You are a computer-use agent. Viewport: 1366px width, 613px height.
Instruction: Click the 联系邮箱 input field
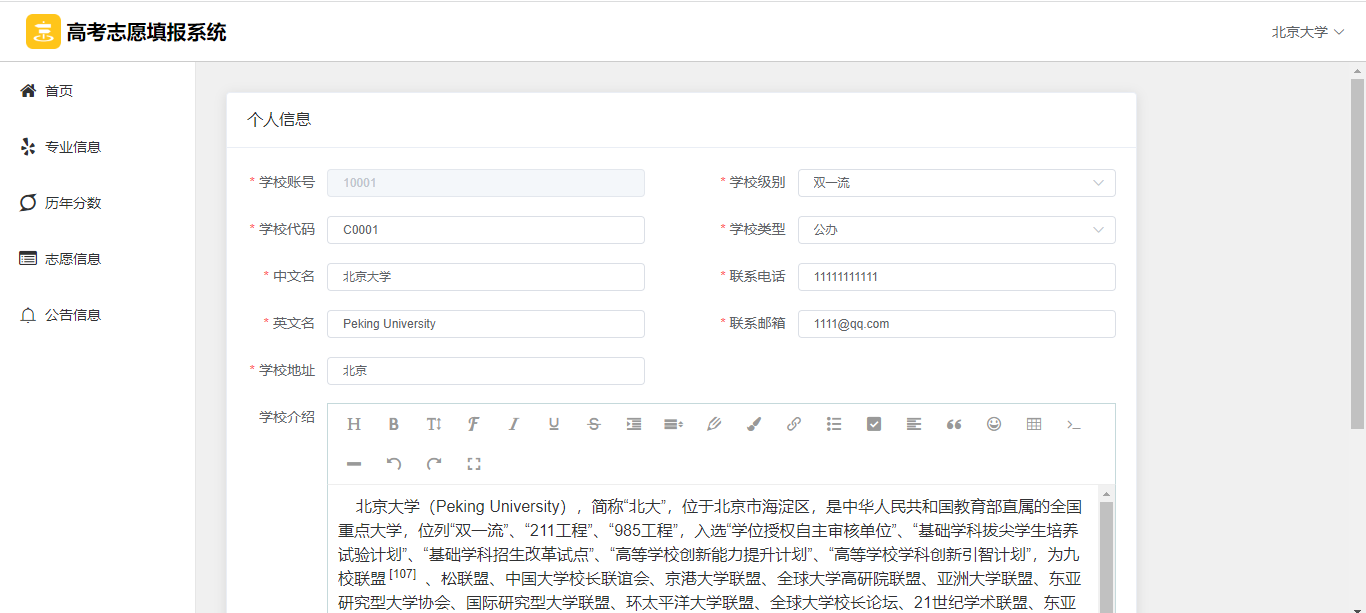(x=956, y=324)
